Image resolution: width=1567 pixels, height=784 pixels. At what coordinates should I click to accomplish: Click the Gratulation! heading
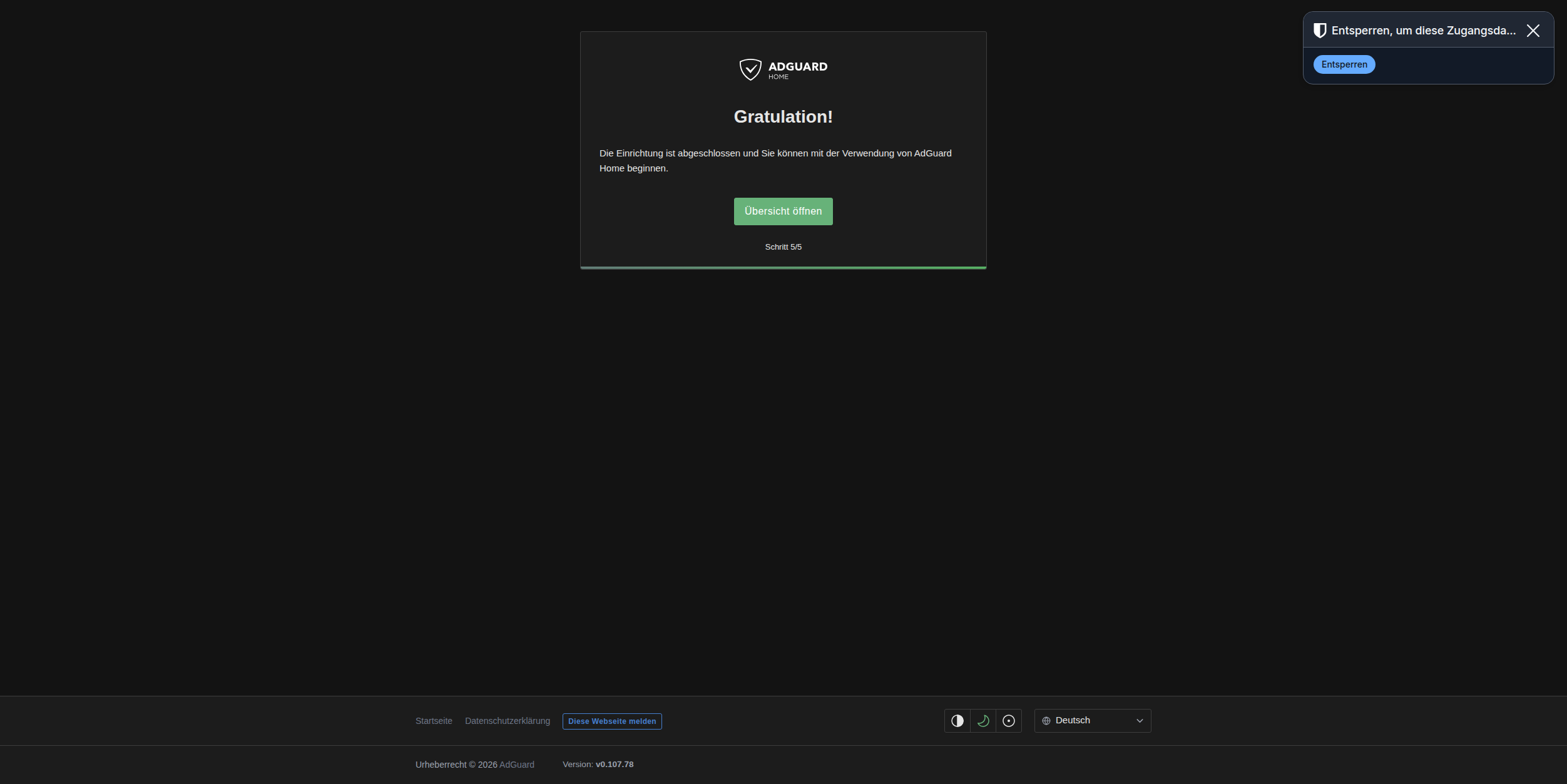783,117
